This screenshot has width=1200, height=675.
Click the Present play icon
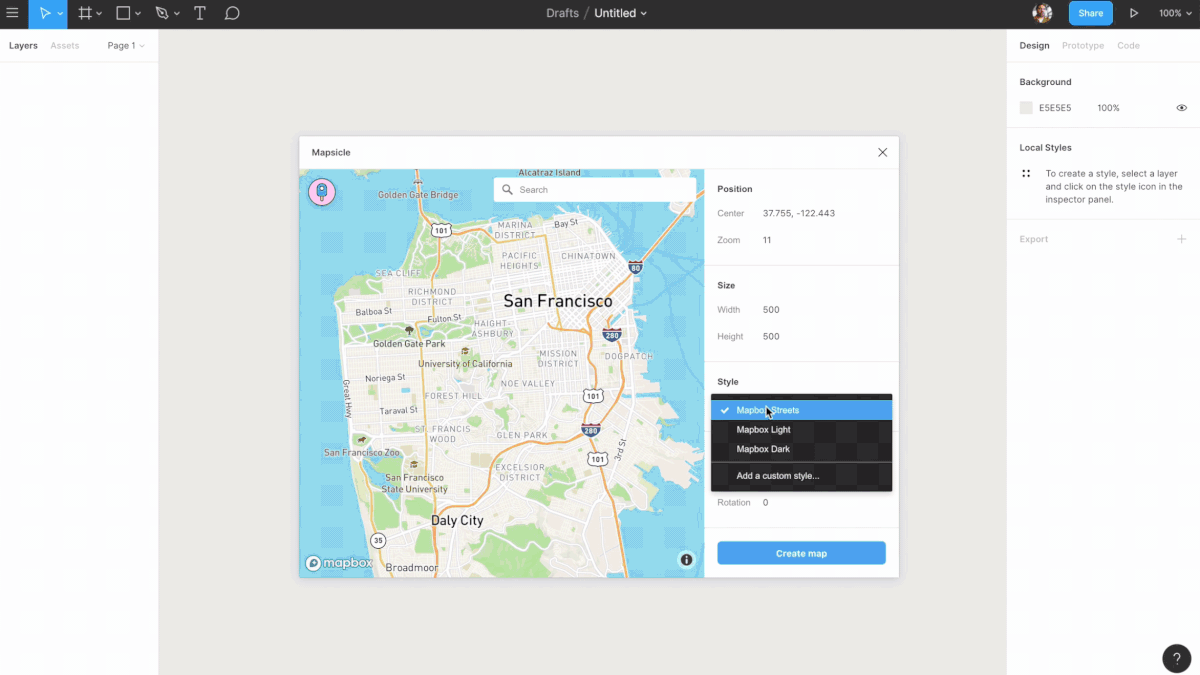[1134, 14]
